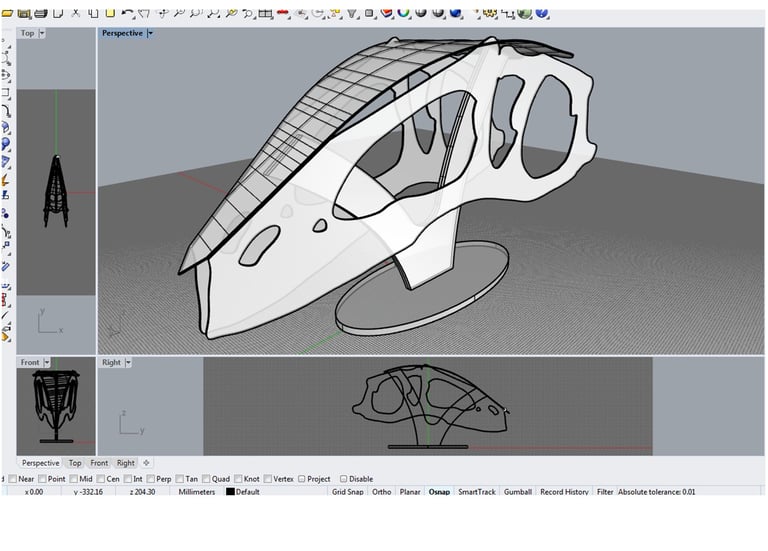Switch to the Right viewport tab
768x551 pixels.
(125, 463)
